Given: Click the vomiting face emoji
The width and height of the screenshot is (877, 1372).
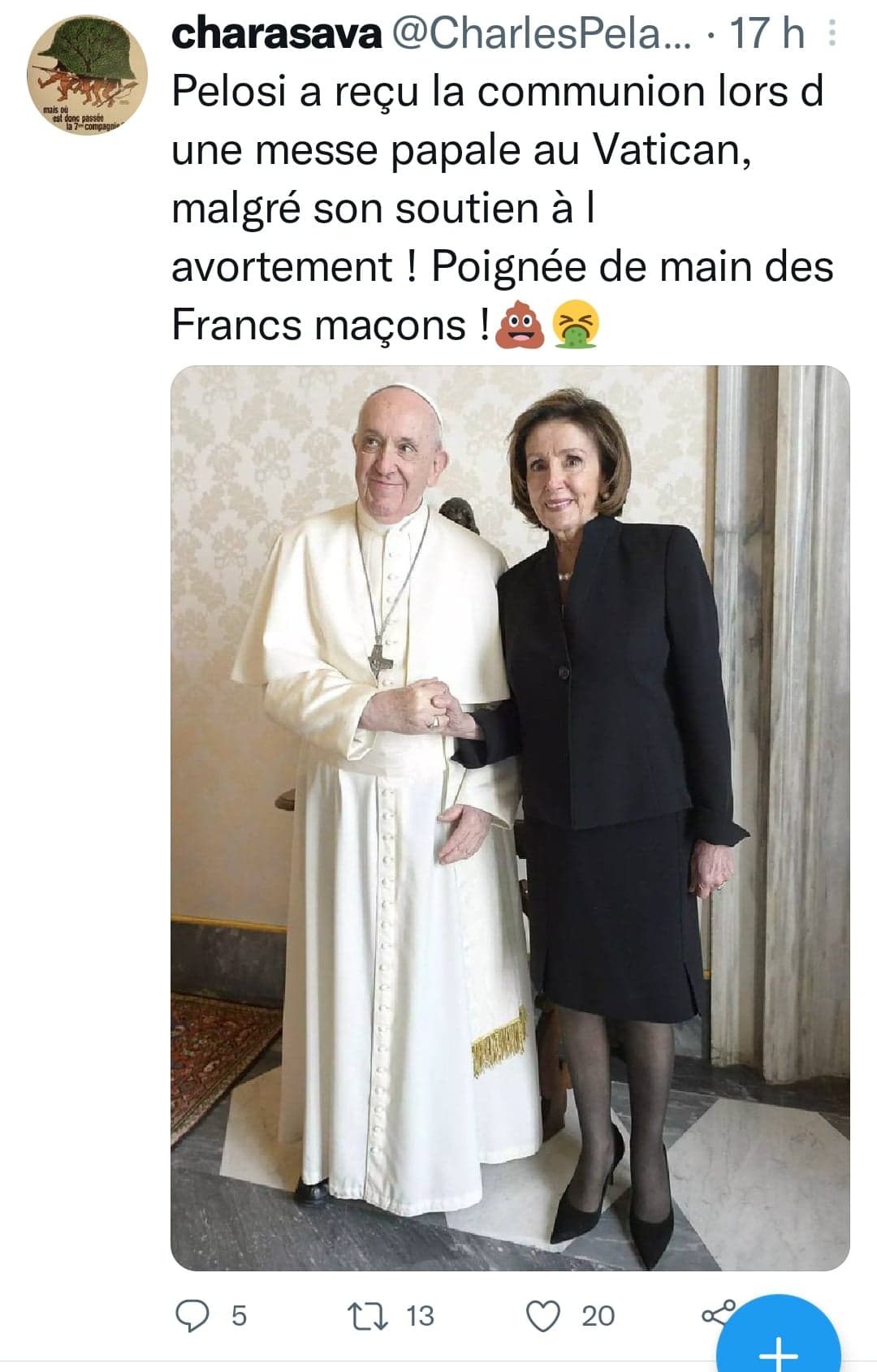Looking at the screenshot, I should coord(576,326).
